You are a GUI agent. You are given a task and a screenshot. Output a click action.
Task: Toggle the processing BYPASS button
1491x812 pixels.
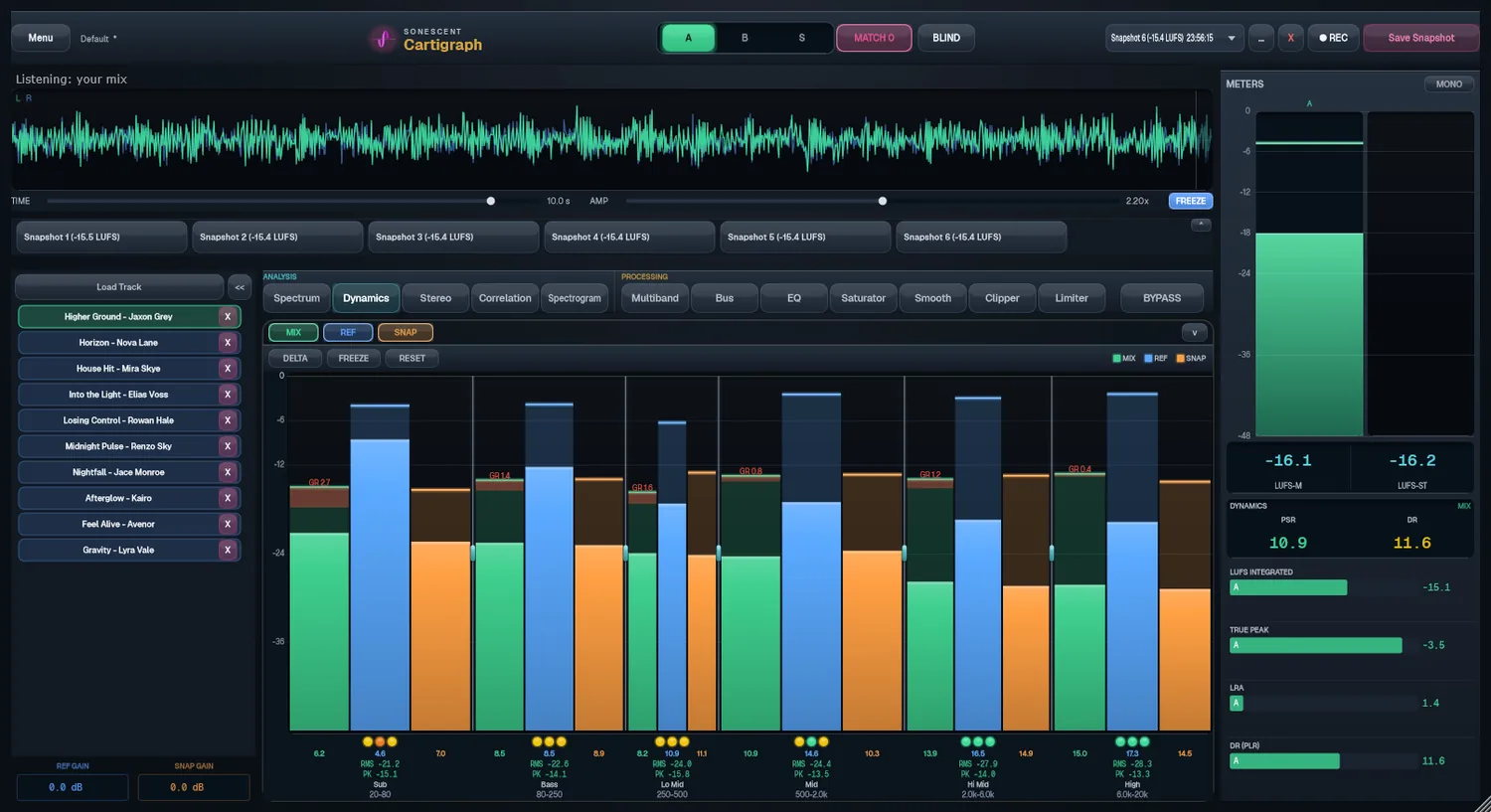[x=1162, y=298]
